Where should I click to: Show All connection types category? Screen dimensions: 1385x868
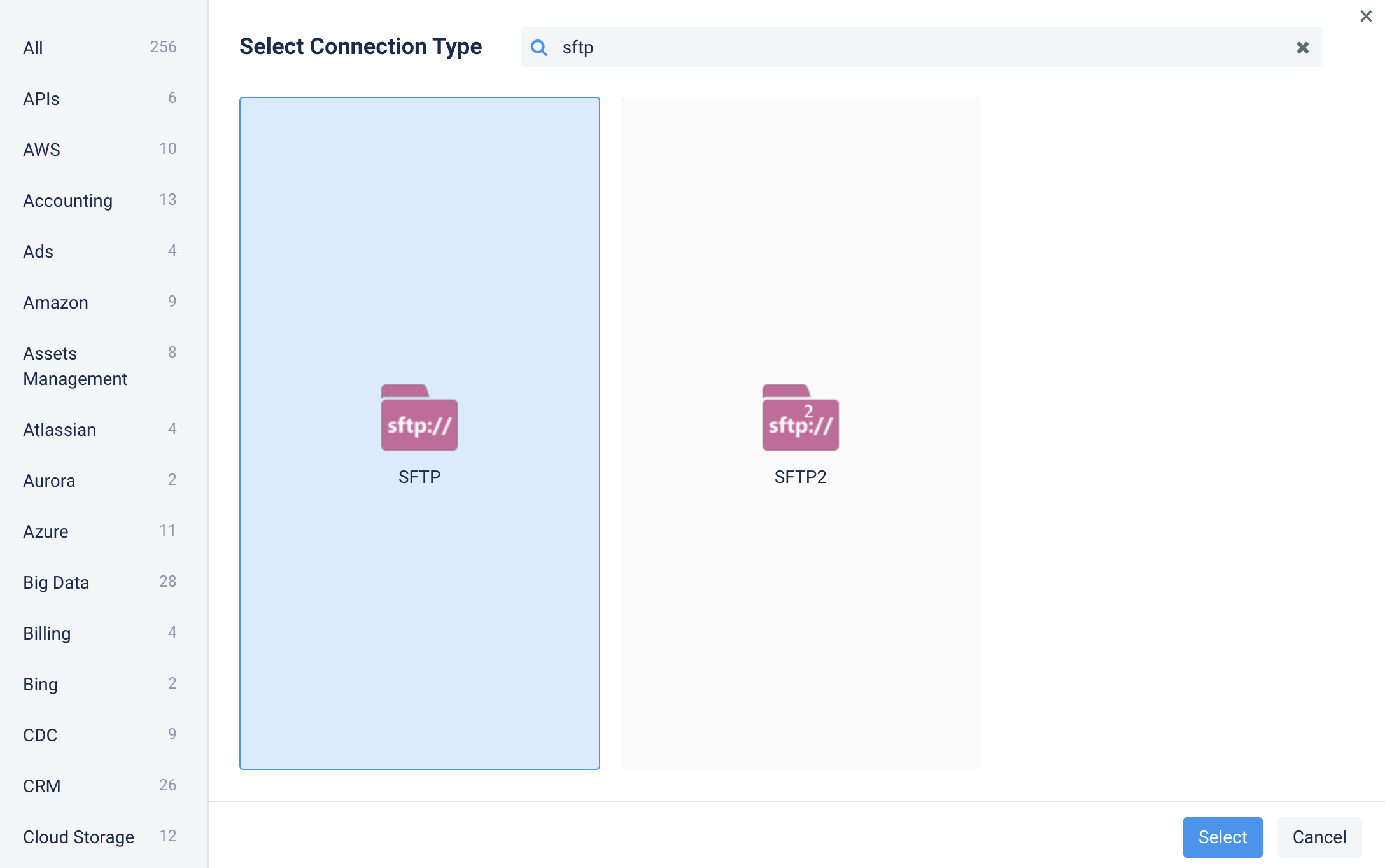pyautogui.click(x=33, y=48)
